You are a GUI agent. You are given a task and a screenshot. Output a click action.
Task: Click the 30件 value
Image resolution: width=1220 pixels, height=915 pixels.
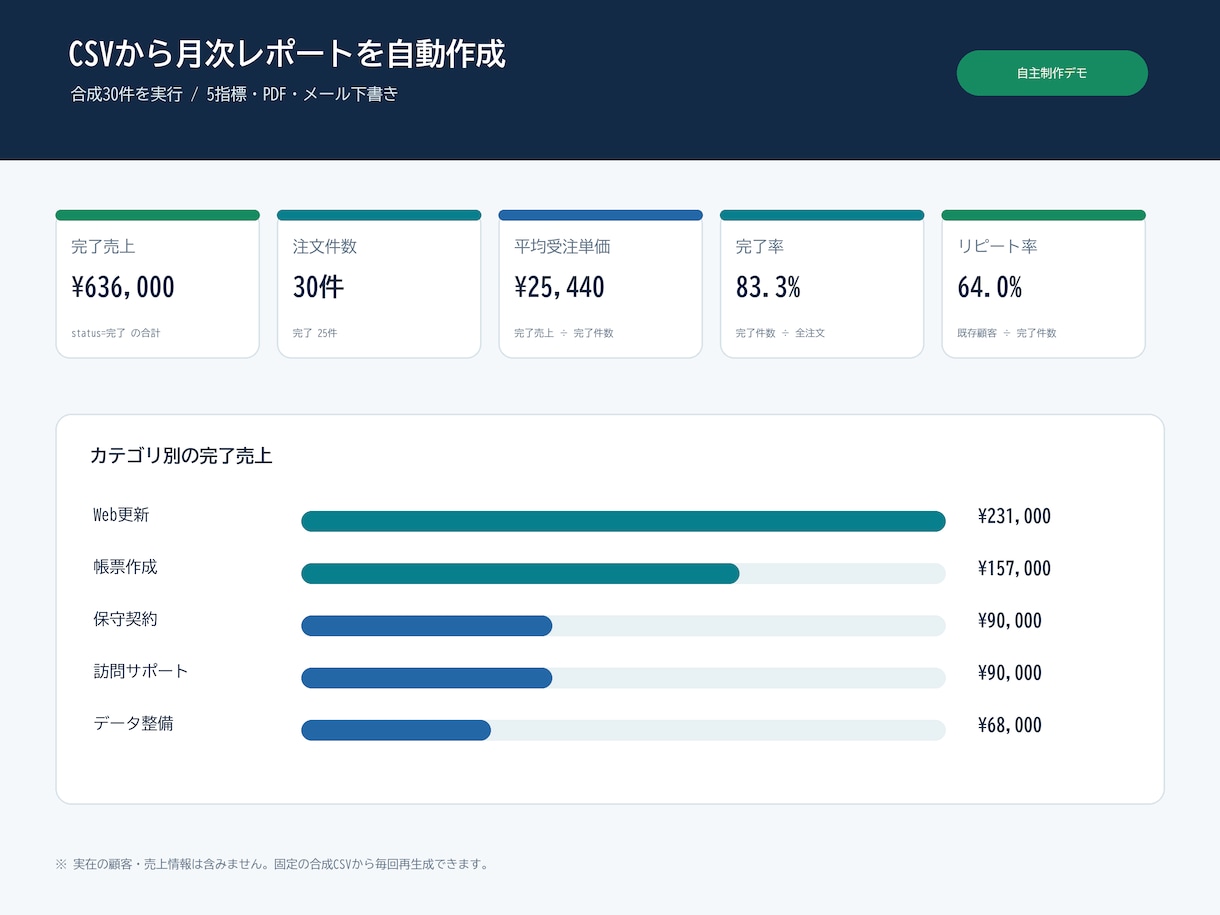click(x=318, y=288)
